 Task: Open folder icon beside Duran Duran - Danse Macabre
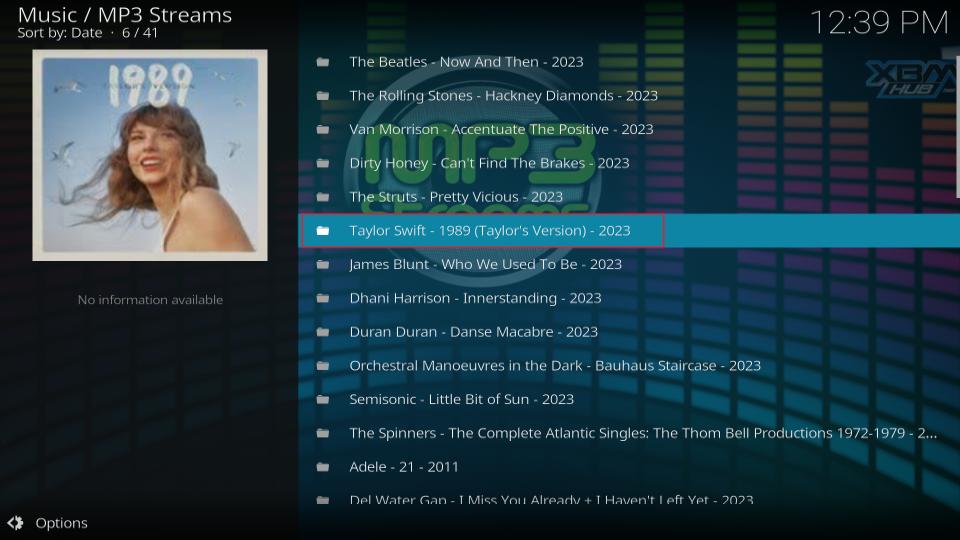coord(323,332)
